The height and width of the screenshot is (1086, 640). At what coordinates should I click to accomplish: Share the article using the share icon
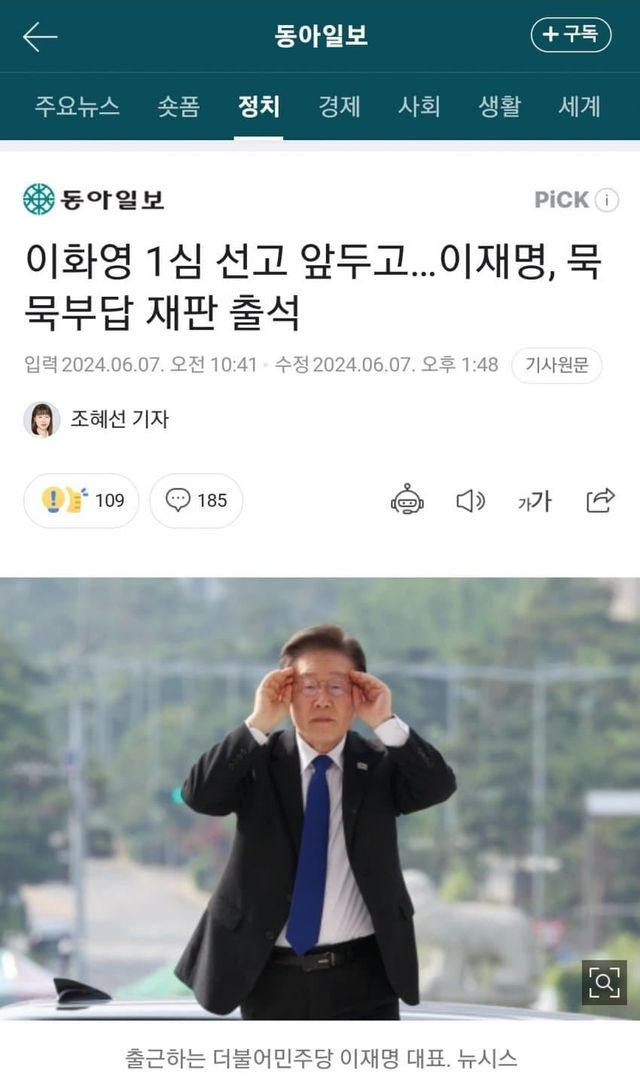(600, 500)
